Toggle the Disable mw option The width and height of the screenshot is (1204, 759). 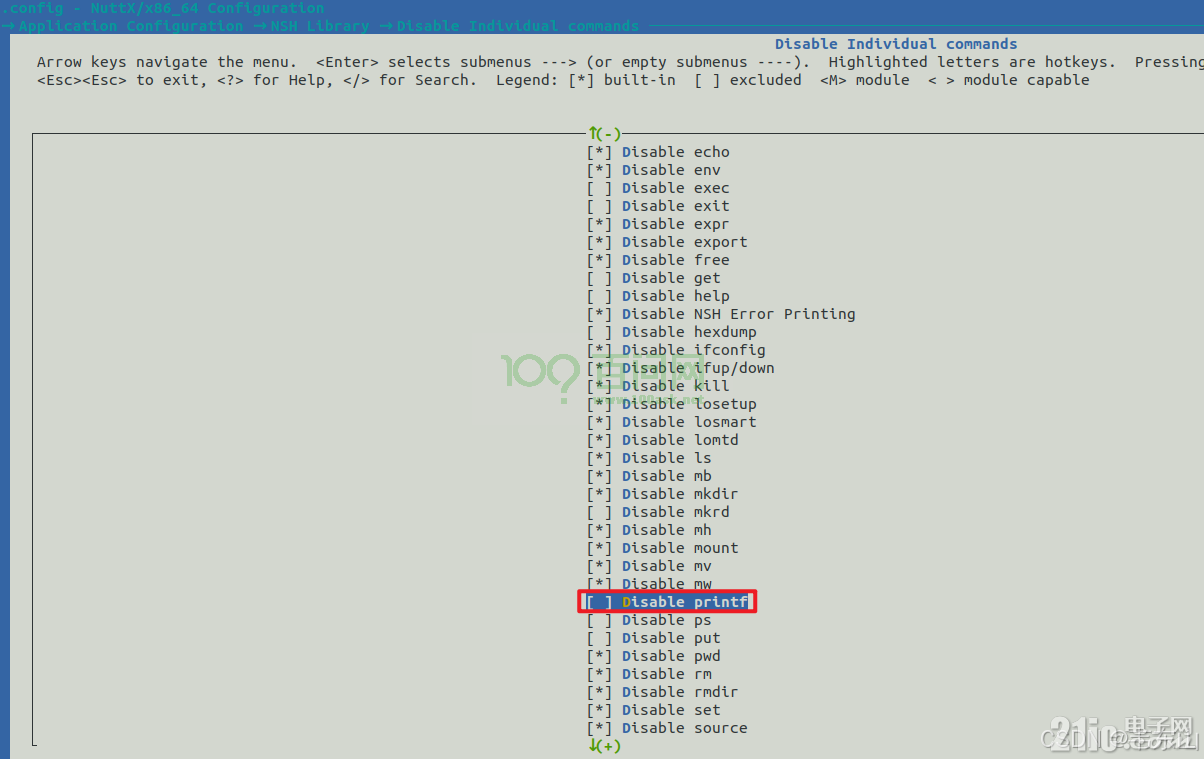(x=649, y=583)
